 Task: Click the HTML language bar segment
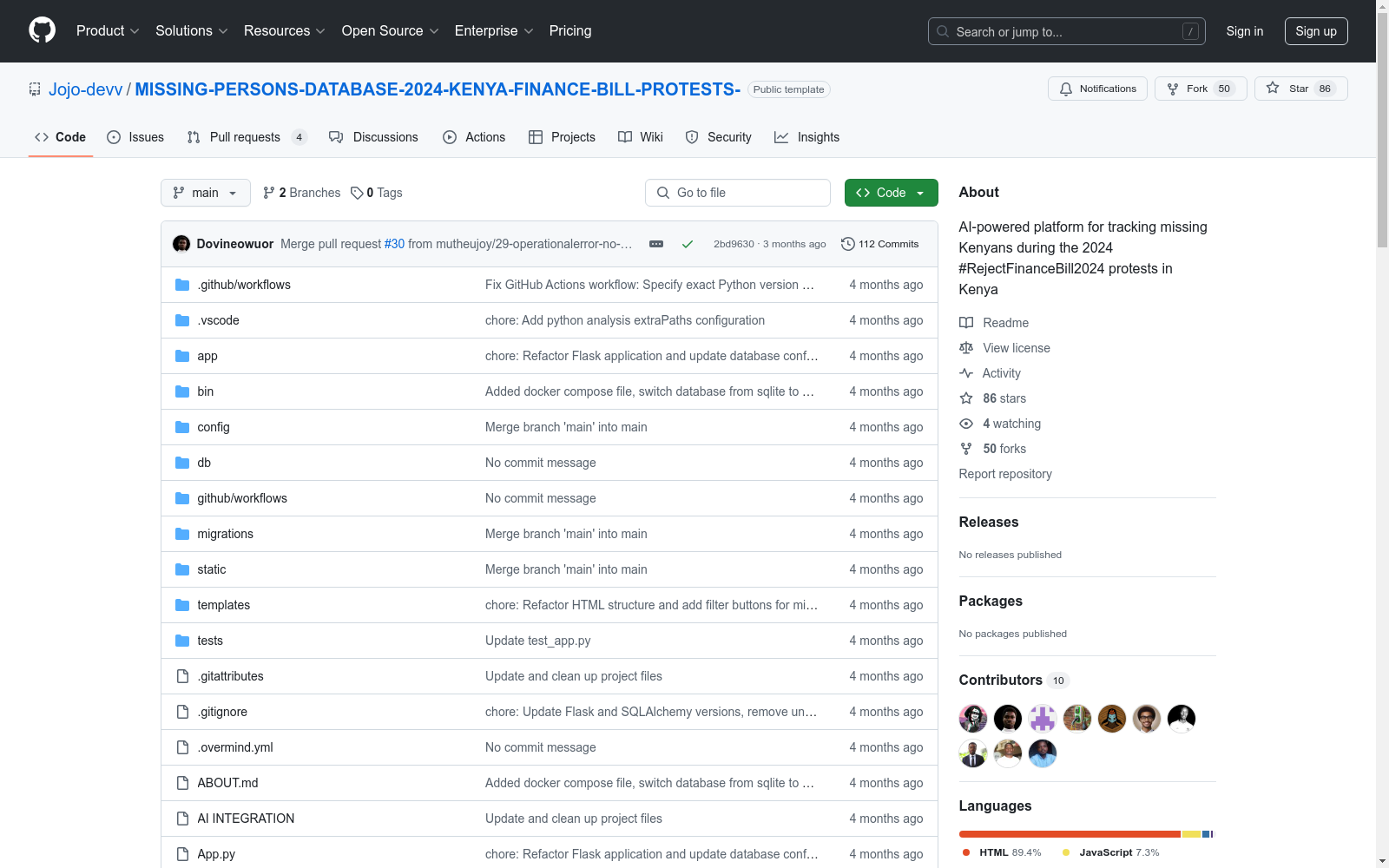point(1070,834)
